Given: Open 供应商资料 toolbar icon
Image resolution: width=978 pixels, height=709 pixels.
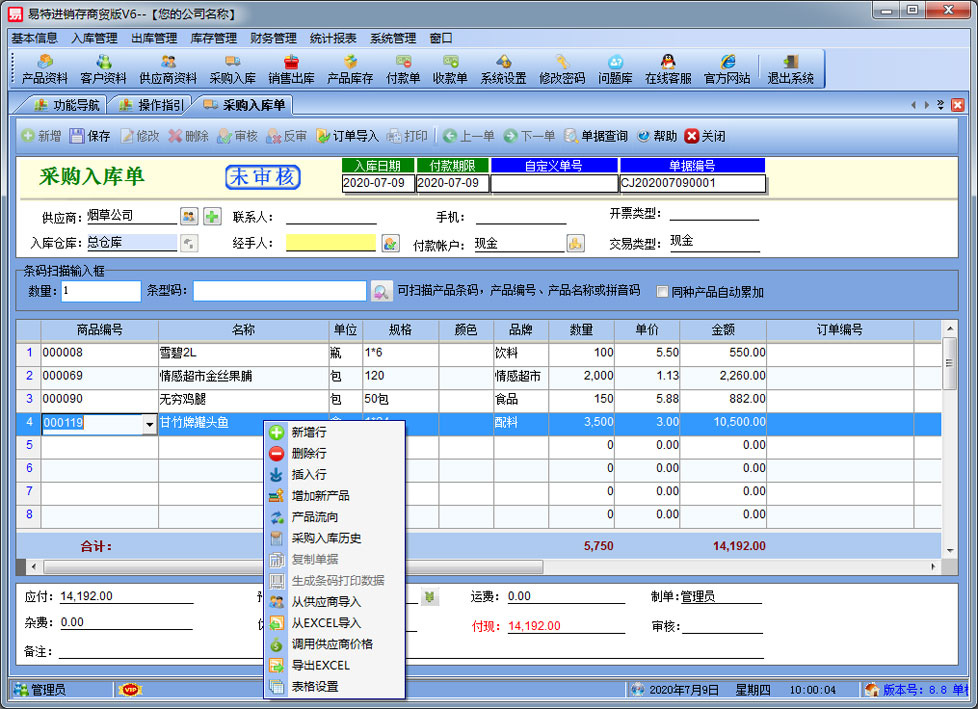Looking at the screenshot, I should click(x=168, y=69).
